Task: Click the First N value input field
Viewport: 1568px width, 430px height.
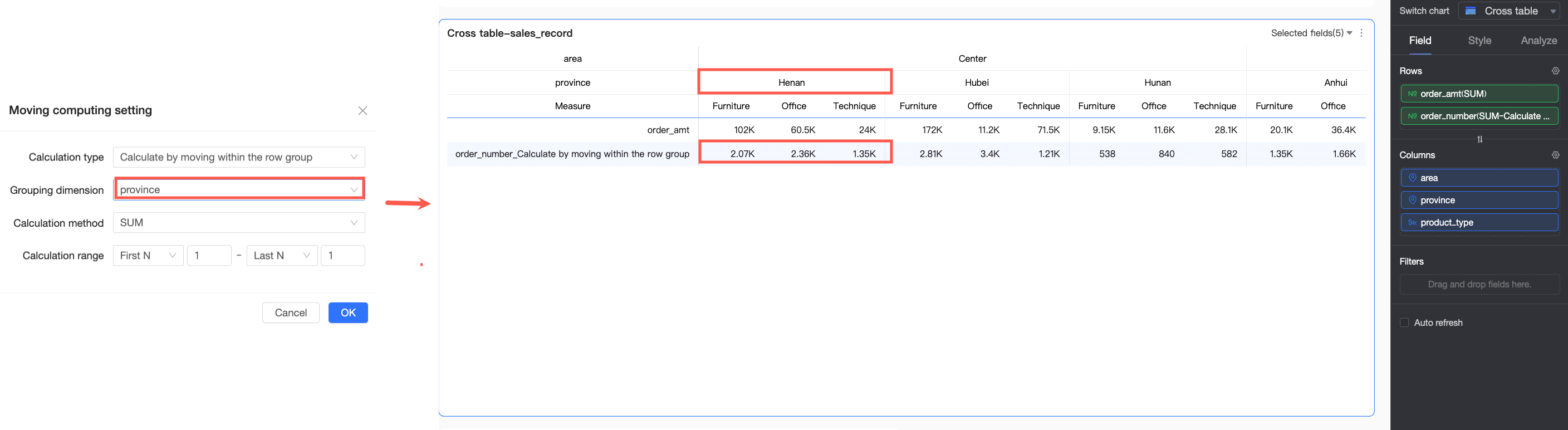Action: click(x=209, y=255)
